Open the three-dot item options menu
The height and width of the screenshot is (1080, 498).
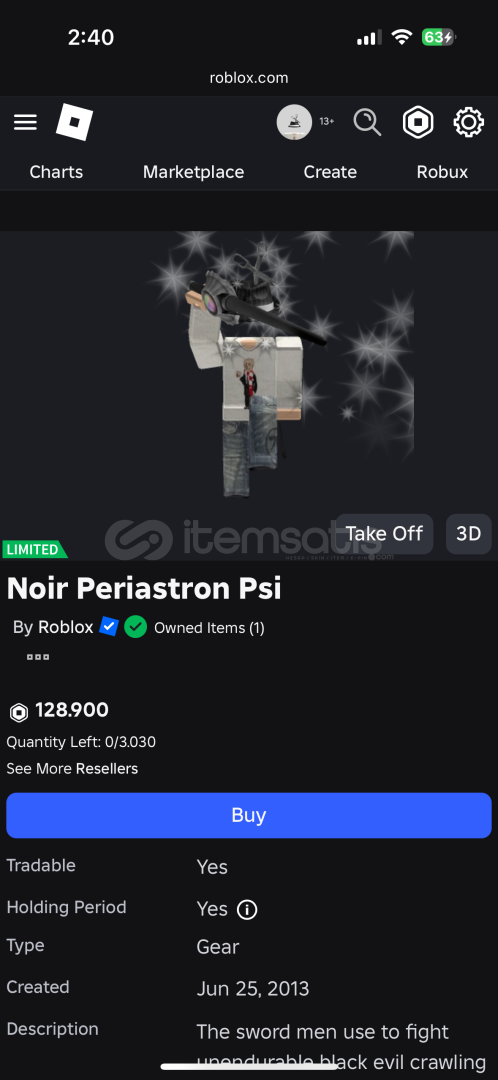click(x=38, y=657)
